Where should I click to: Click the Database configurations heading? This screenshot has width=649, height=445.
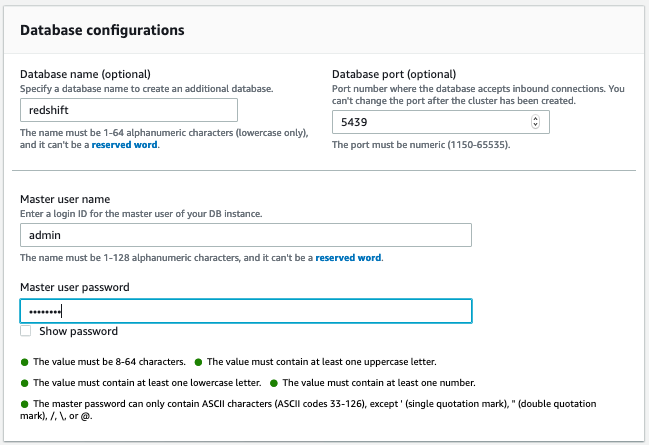[102, 30]
